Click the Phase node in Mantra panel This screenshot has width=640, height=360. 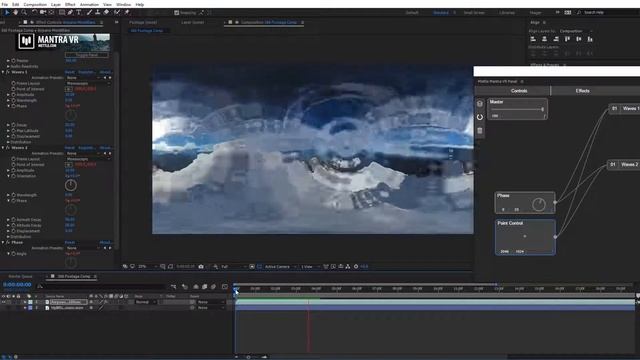(x=525, y=202)
